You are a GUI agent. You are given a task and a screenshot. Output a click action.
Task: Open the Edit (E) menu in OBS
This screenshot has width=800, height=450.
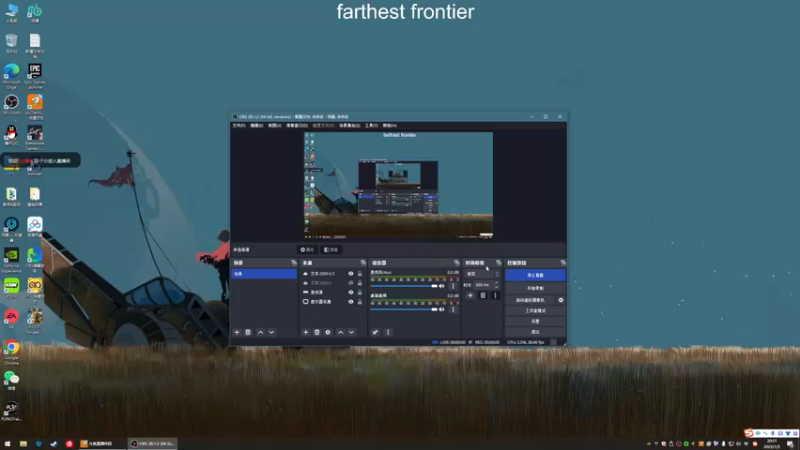257,126
